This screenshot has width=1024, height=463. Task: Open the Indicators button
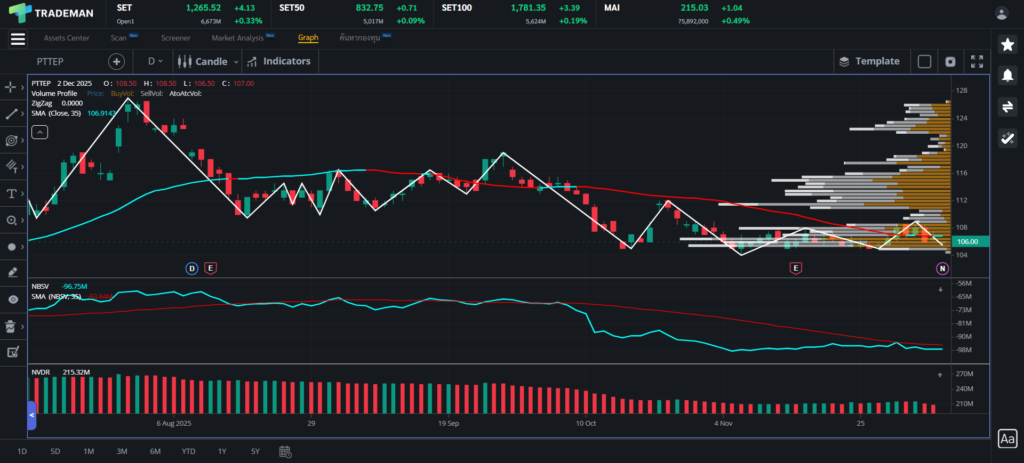(279, 61)
